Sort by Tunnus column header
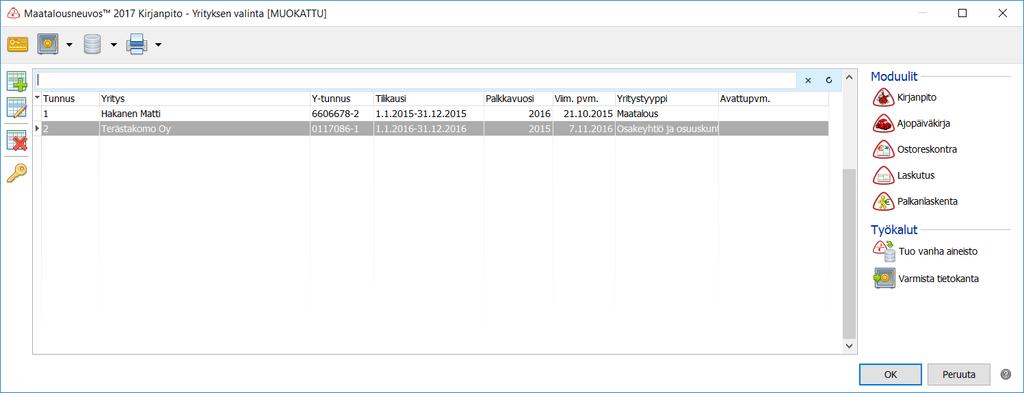The image size is (1024, 393). pyautogui.click(x=70, y=99)
